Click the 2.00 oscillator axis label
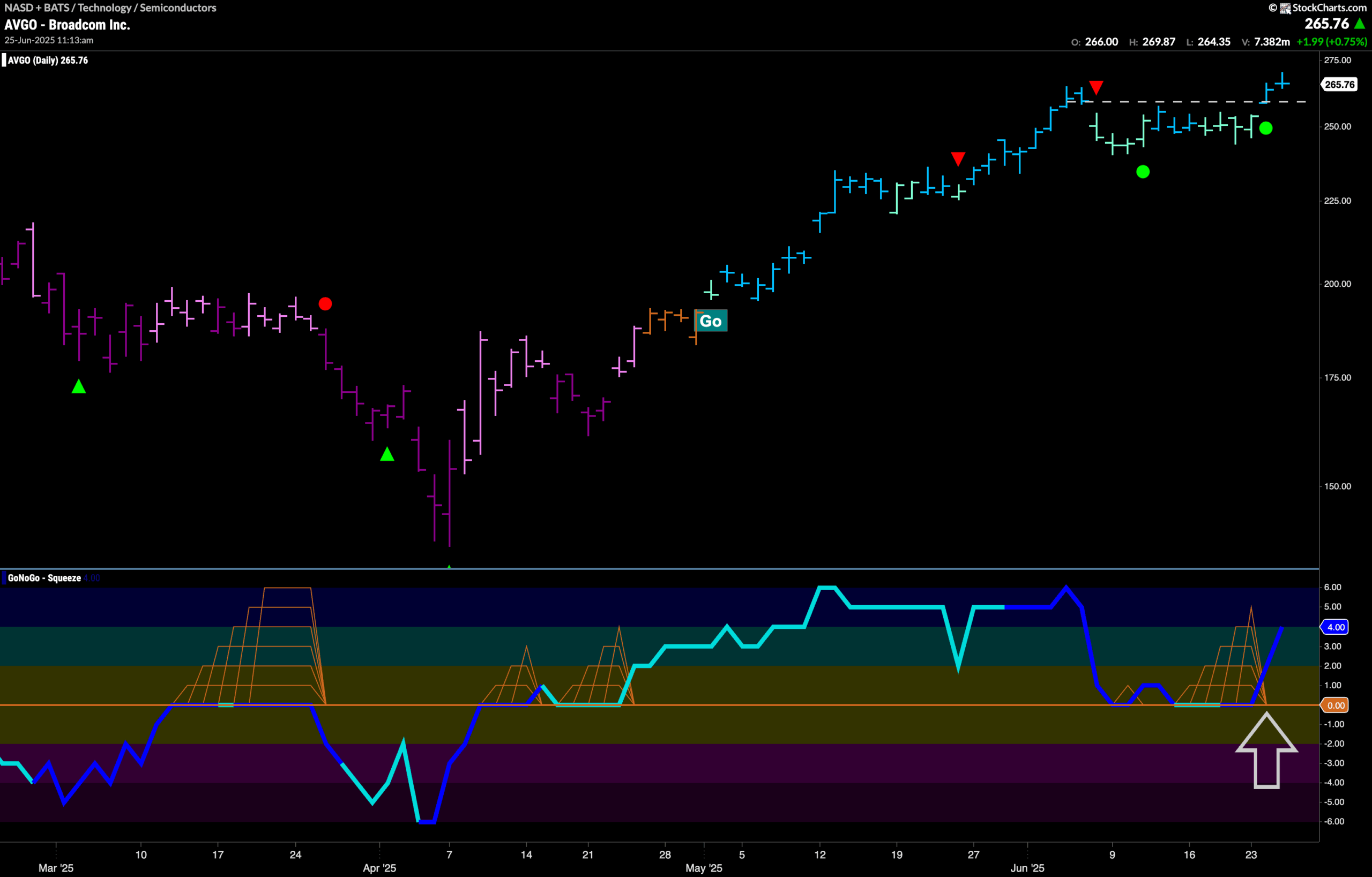Viewport: 1372px width, 877px height. [1333, 666]
